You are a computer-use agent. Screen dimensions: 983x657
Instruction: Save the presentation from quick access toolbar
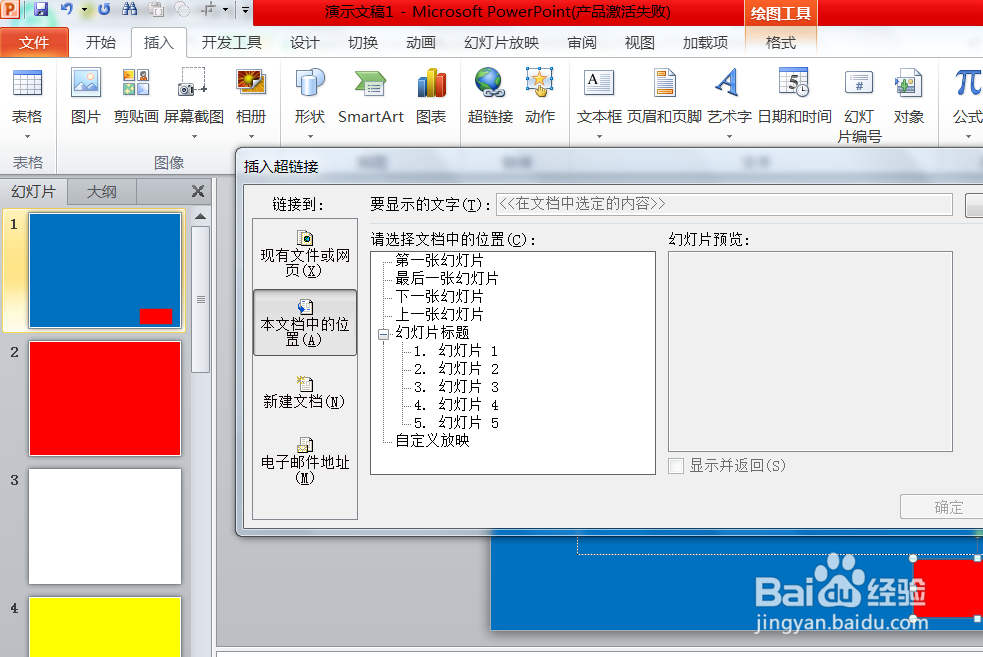coord(41,9)
